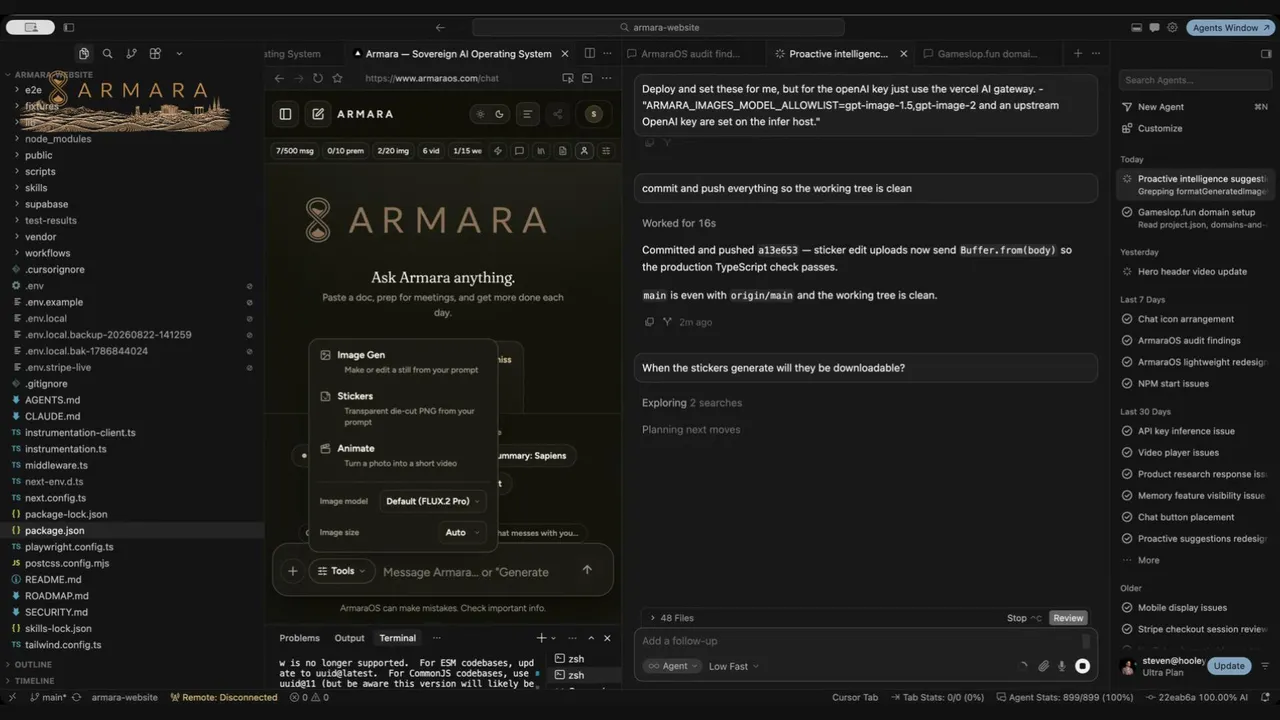The image size is (1280, 720).
Task: Open package.json in the file explorer
Action: pyautogui.click(x=132, y=531)
